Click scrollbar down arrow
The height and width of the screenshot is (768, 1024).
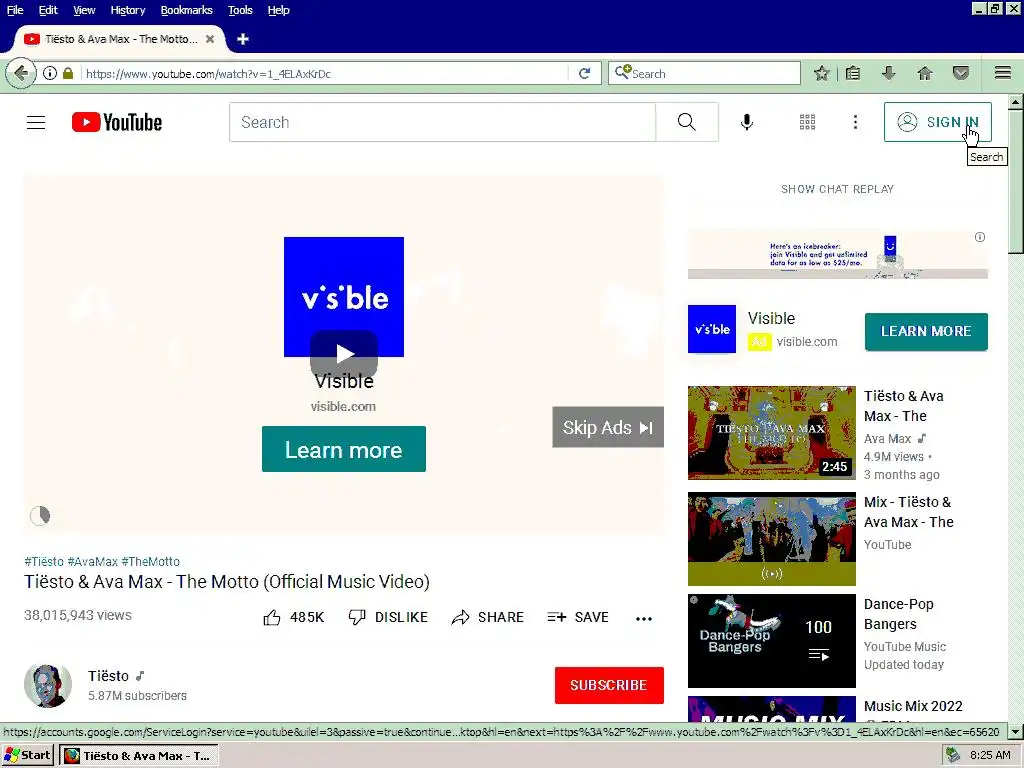pos(1016,731)
